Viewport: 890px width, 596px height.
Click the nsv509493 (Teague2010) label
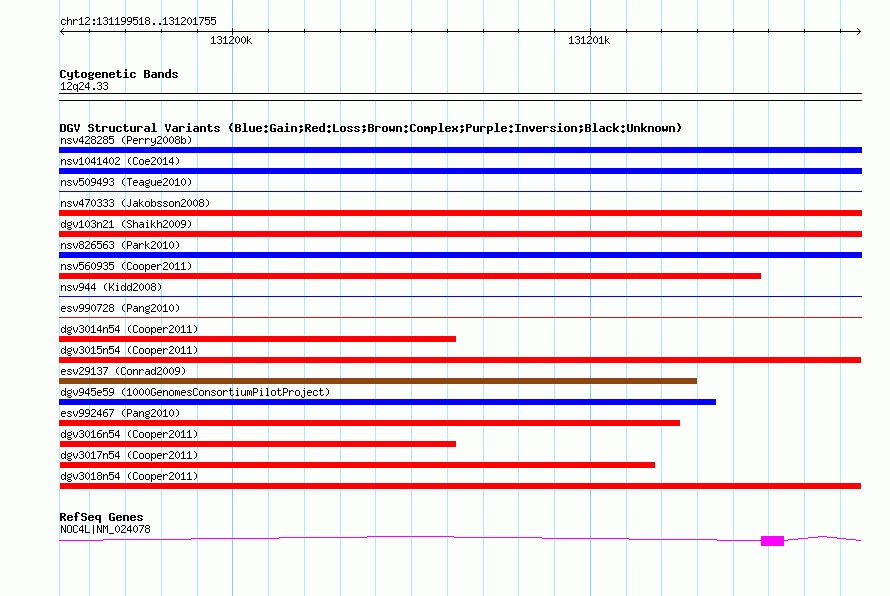pyautogui.click(x=126, y=182)
